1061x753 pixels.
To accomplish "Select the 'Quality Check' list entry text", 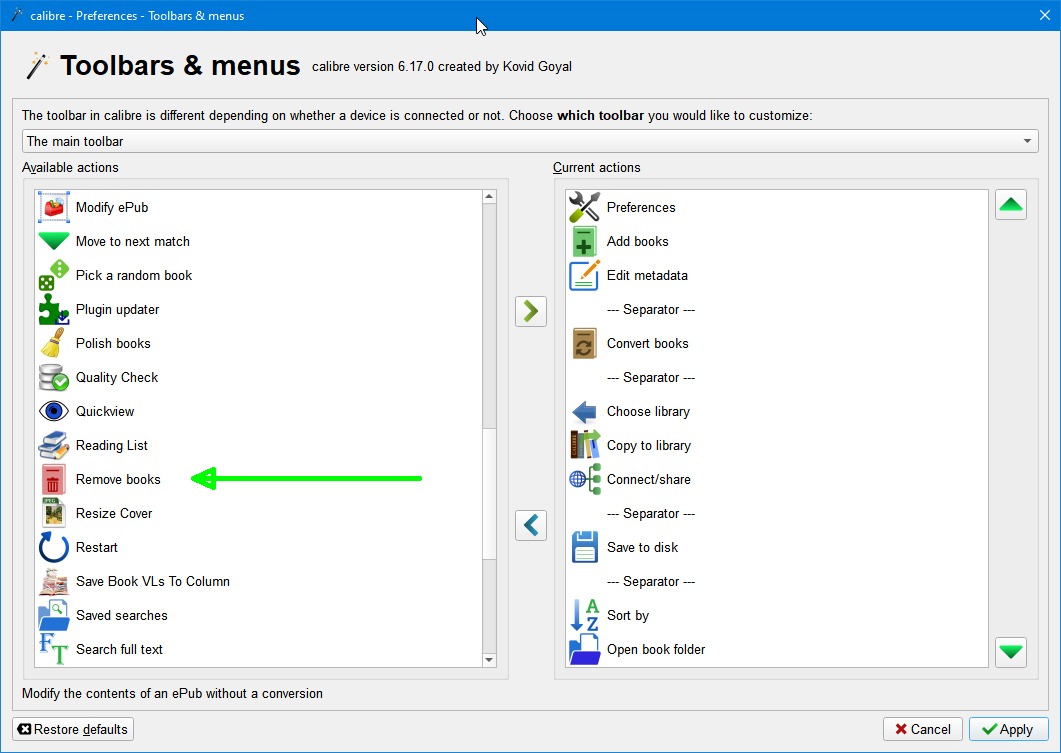I will click(x=116, y=377).
